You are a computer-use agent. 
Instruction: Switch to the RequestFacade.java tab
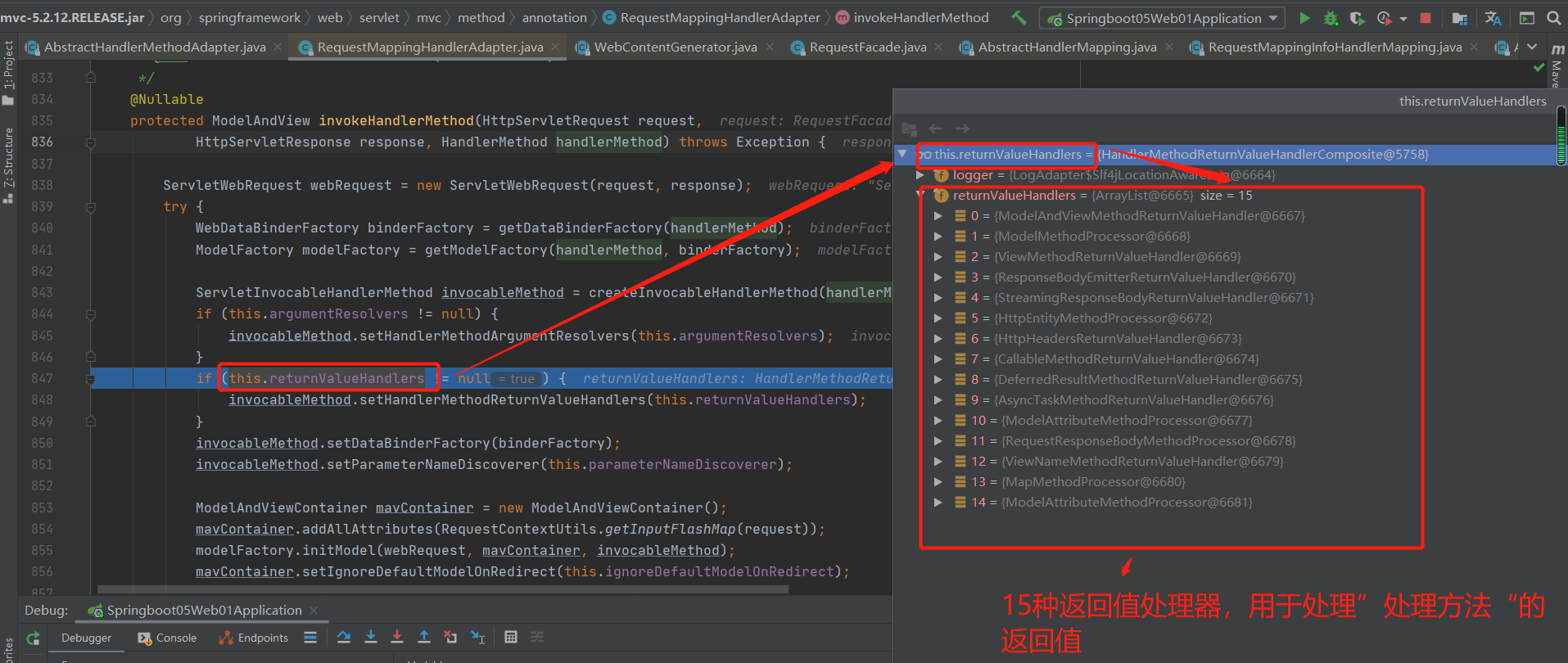[868, 47]
